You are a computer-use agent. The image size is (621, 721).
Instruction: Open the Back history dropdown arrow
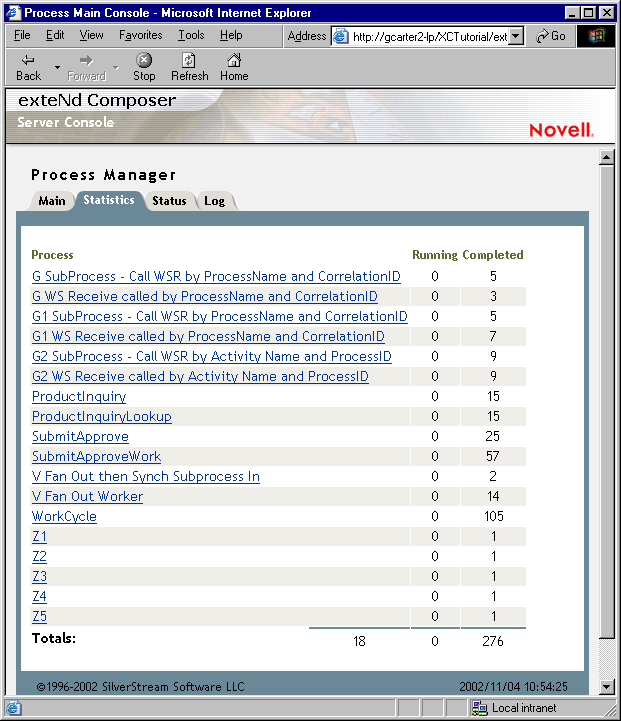click(x=57, y=67)
